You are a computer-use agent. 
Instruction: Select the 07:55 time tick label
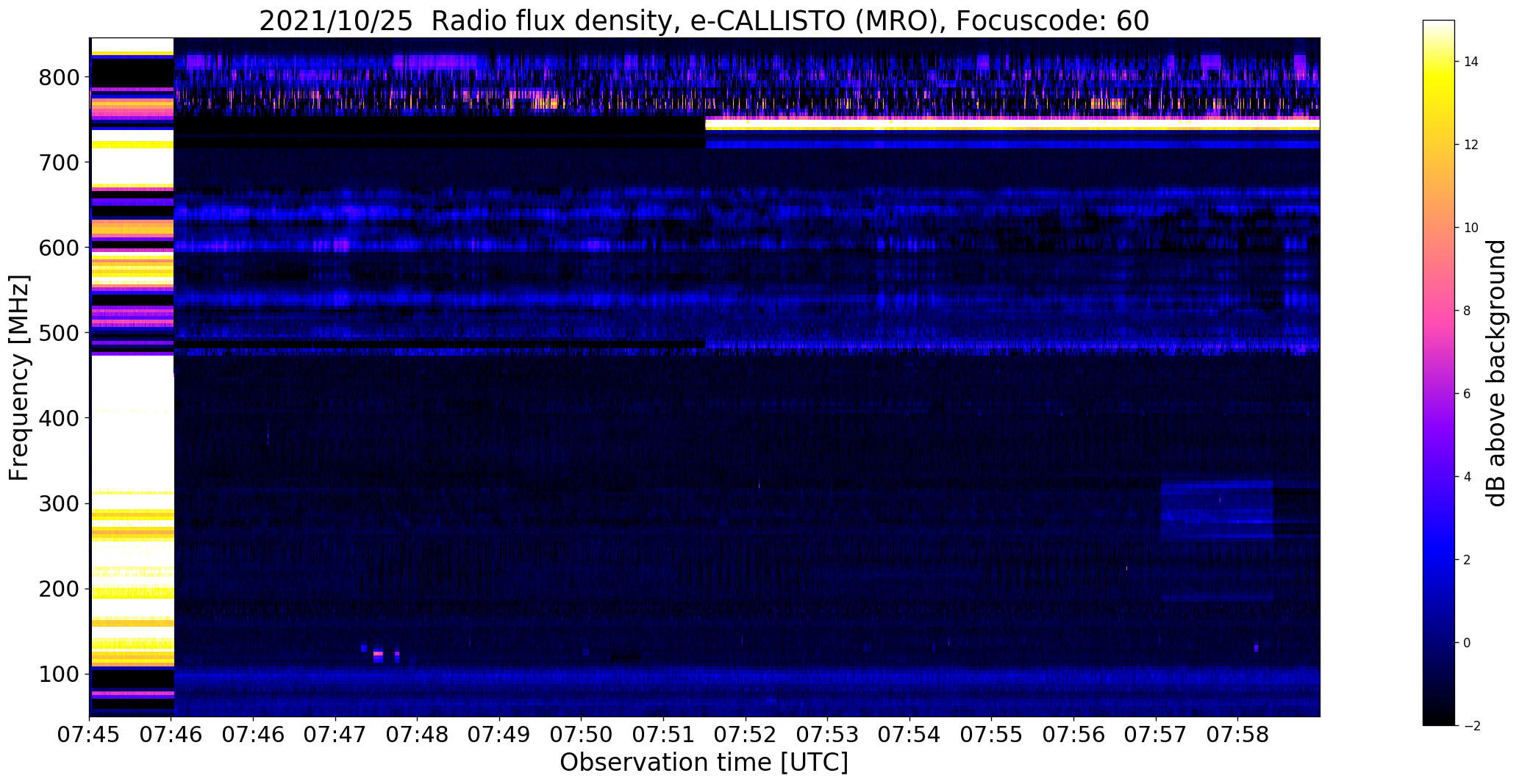[x=991, y=736]
